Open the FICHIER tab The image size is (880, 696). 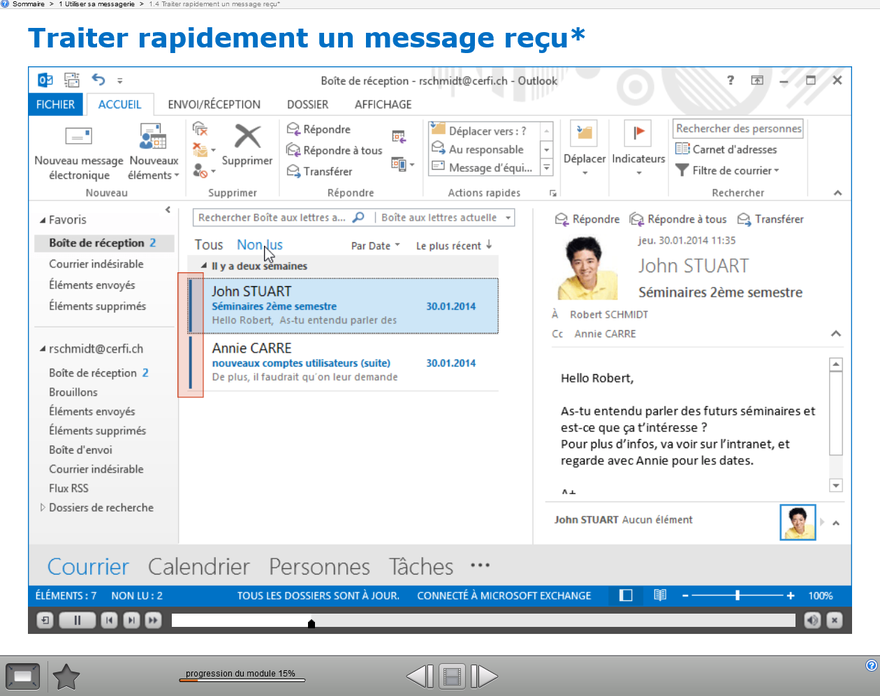pyautogui.click(x=56, y=104)
